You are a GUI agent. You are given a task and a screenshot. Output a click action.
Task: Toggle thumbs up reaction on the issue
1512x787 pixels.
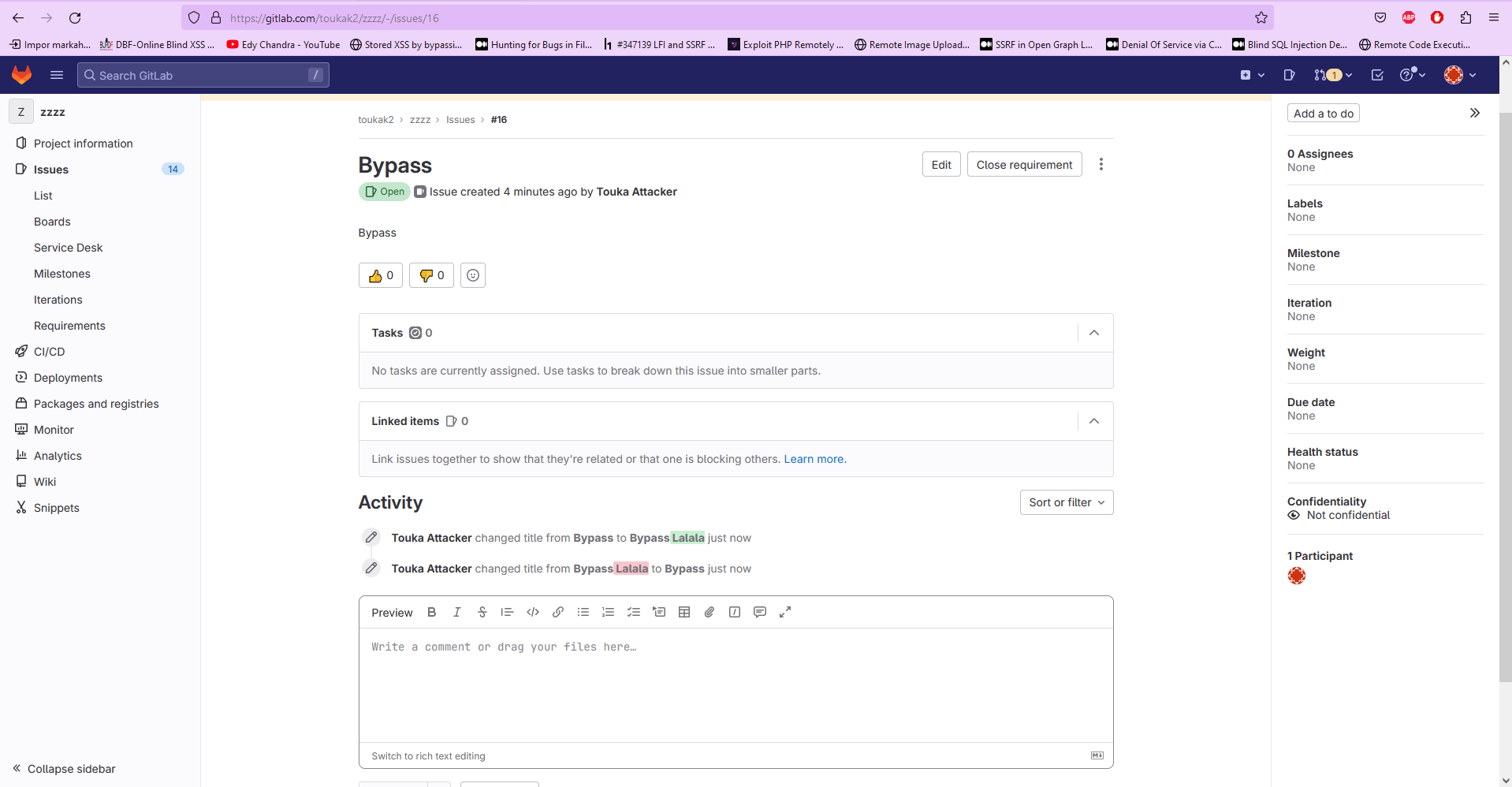381,275
